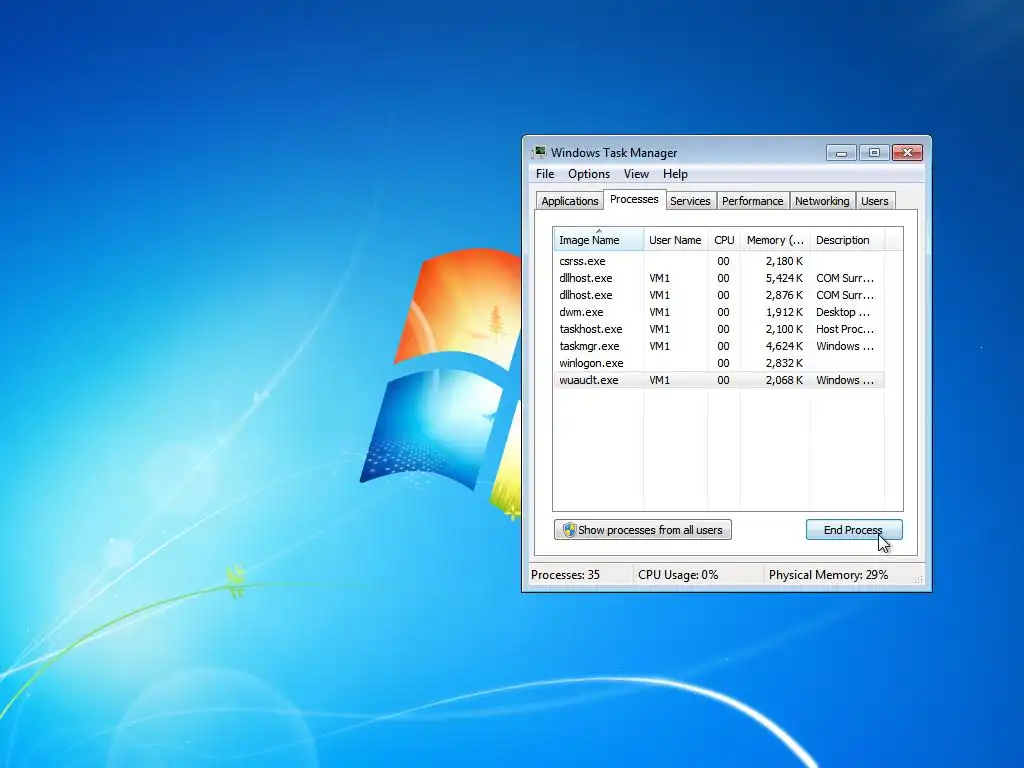Switch to the Services tab
This screenshot has width=1024, height=768.
click(690, 201)
